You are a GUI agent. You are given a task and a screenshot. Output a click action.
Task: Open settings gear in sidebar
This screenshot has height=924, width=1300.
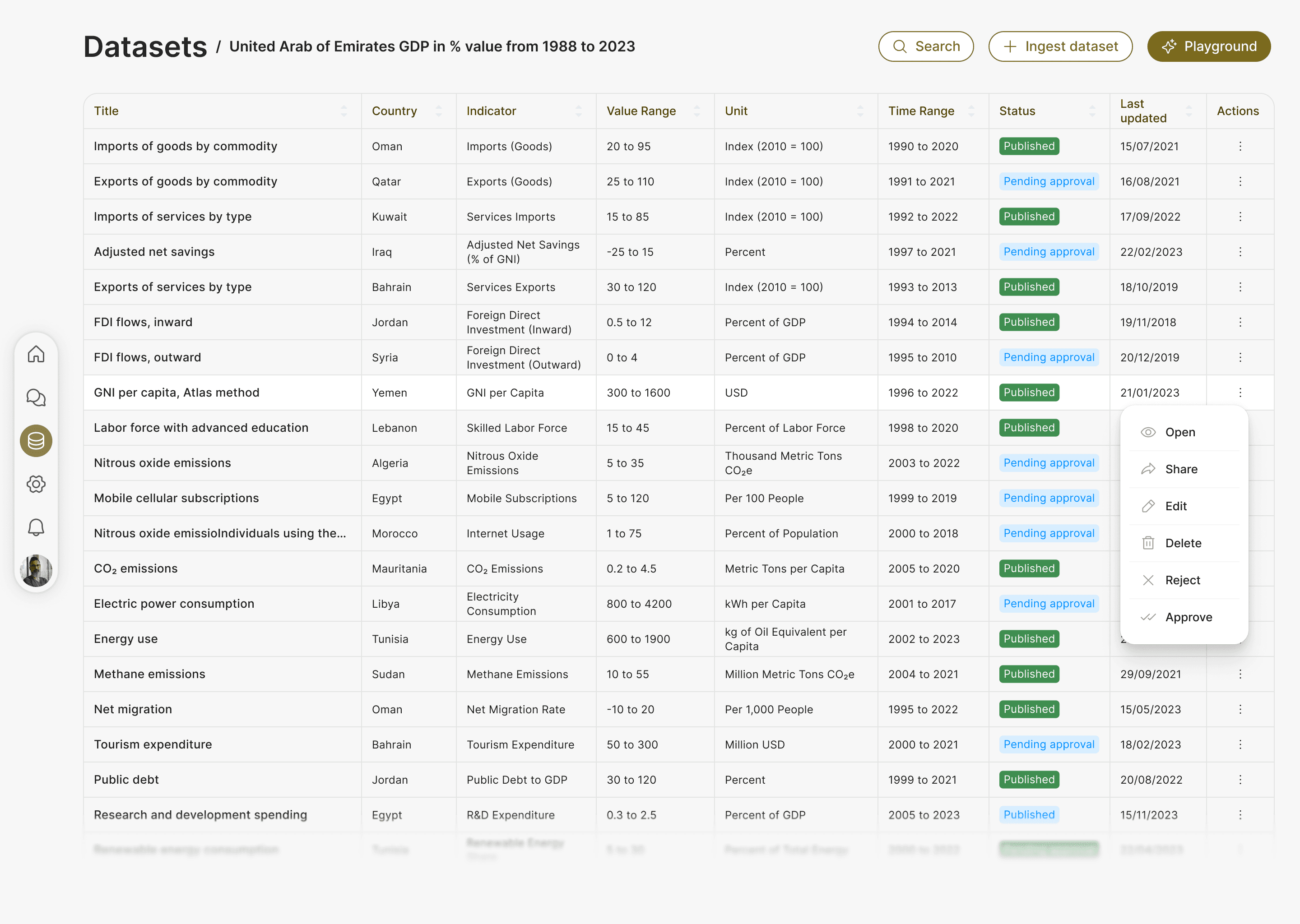36,484
